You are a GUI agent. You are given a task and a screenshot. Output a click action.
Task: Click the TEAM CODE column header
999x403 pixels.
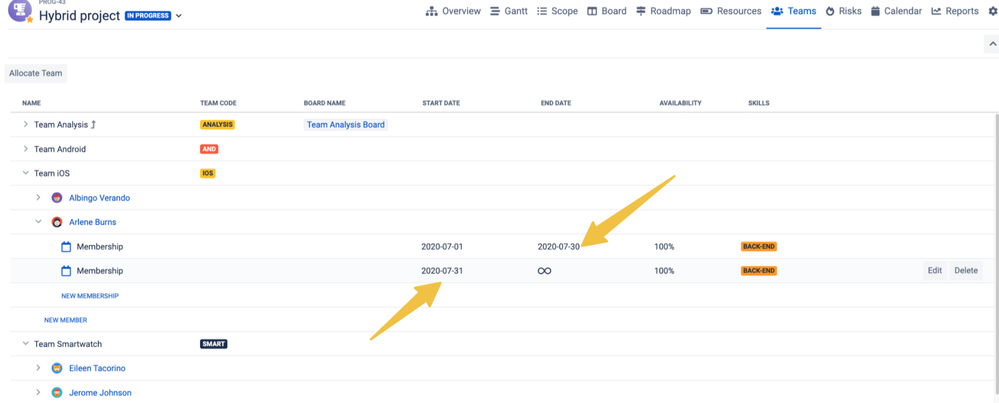pos(219,103)
